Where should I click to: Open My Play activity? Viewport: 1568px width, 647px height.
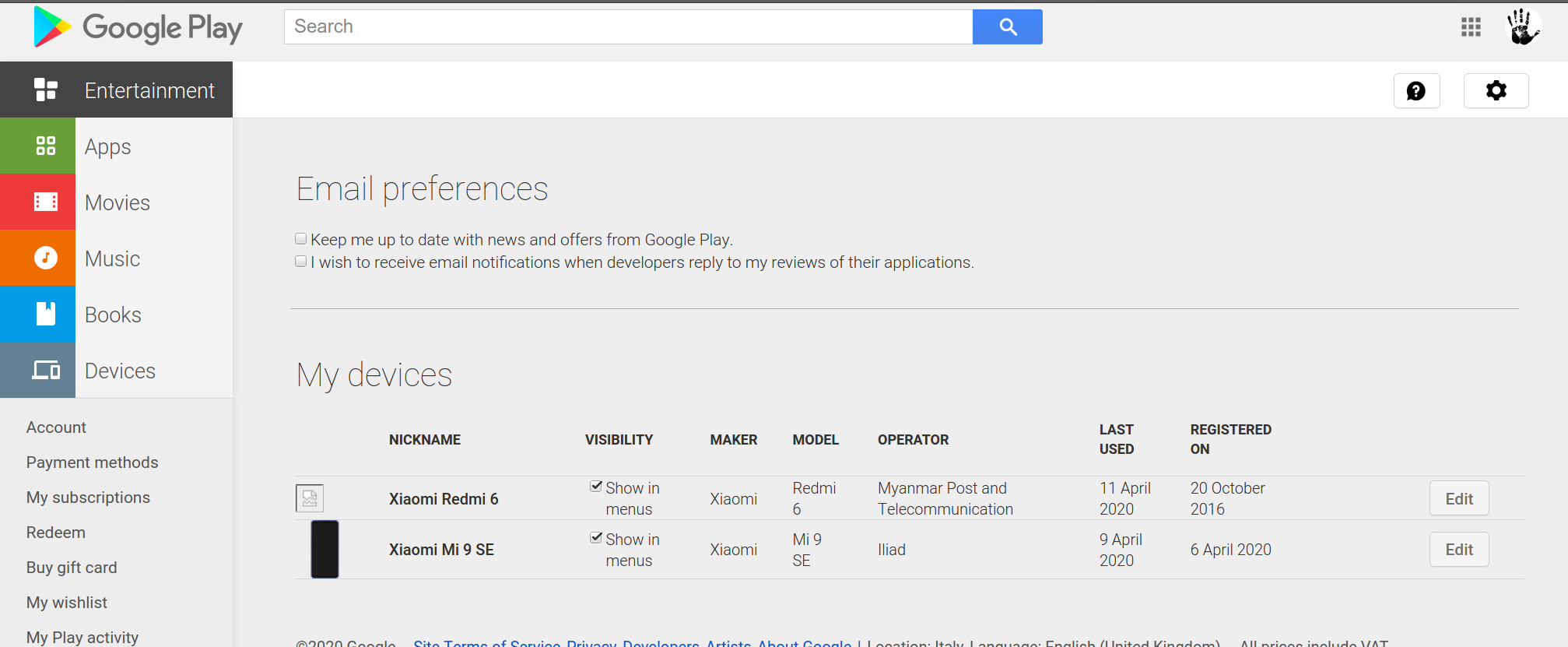click(x=82, y=638)
